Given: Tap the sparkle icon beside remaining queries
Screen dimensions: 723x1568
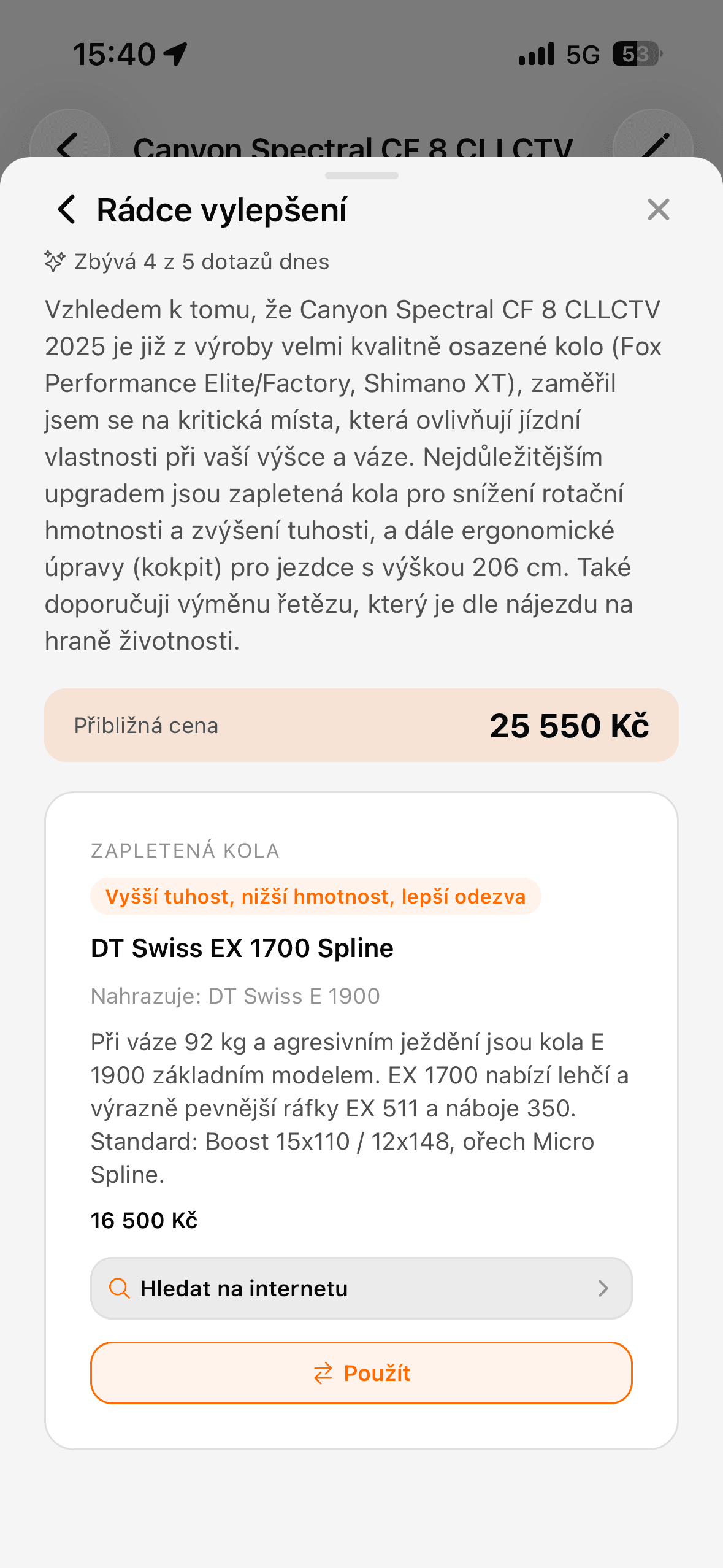Looking at the screenshot, I should pyautogui.click(x=55, y=261).
